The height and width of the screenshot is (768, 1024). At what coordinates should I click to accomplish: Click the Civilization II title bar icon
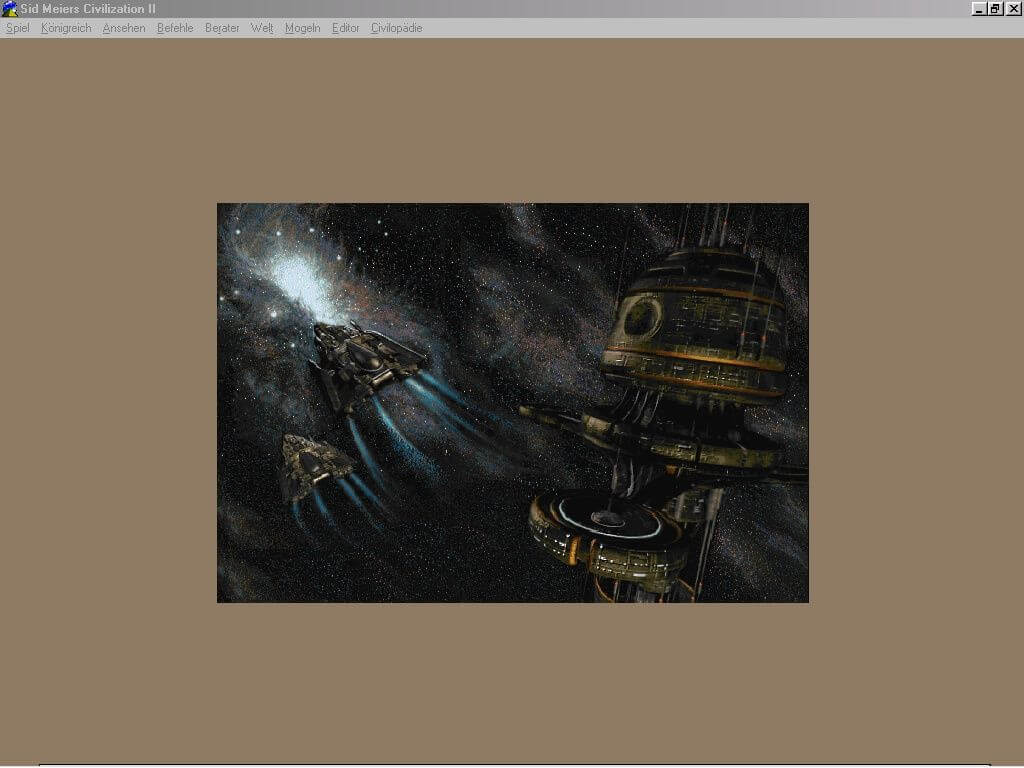click(x=9, y=8)
